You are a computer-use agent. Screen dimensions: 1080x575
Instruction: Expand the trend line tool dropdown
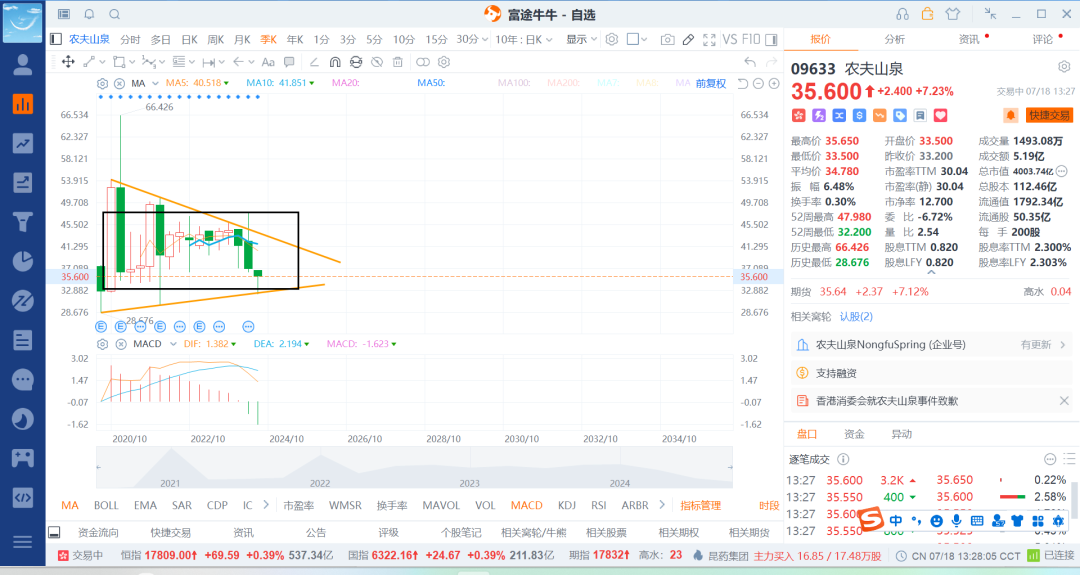[103, 62]
